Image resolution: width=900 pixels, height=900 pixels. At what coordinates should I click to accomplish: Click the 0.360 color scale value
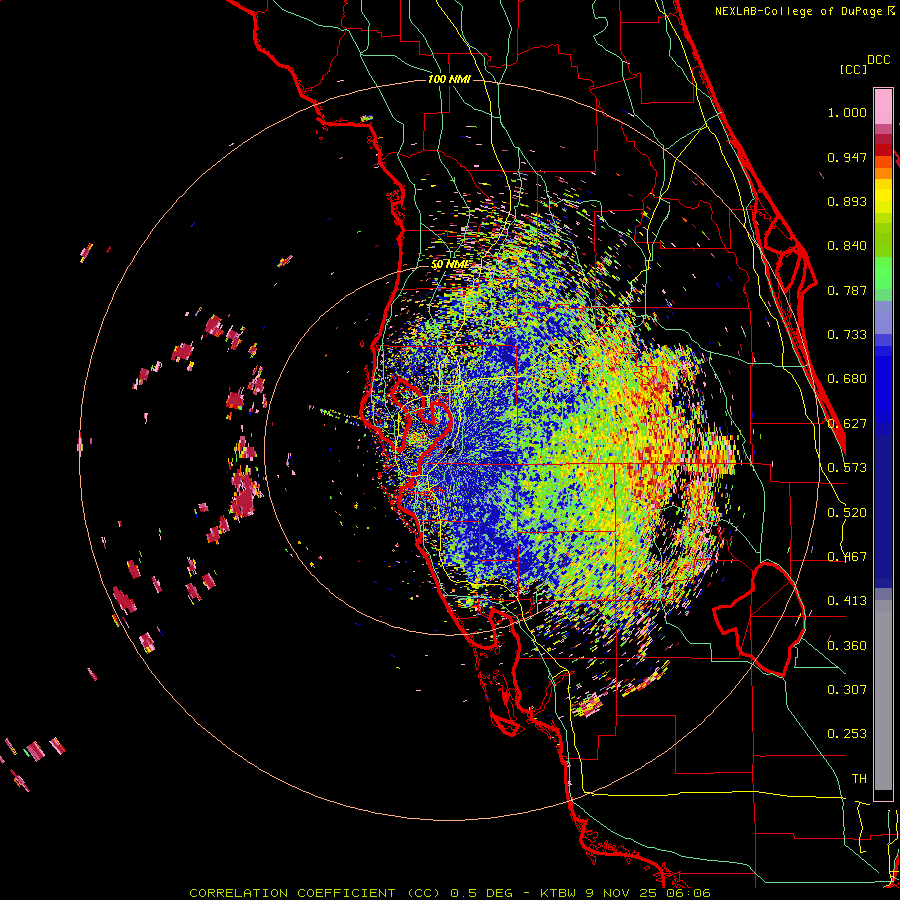(847, 646)
